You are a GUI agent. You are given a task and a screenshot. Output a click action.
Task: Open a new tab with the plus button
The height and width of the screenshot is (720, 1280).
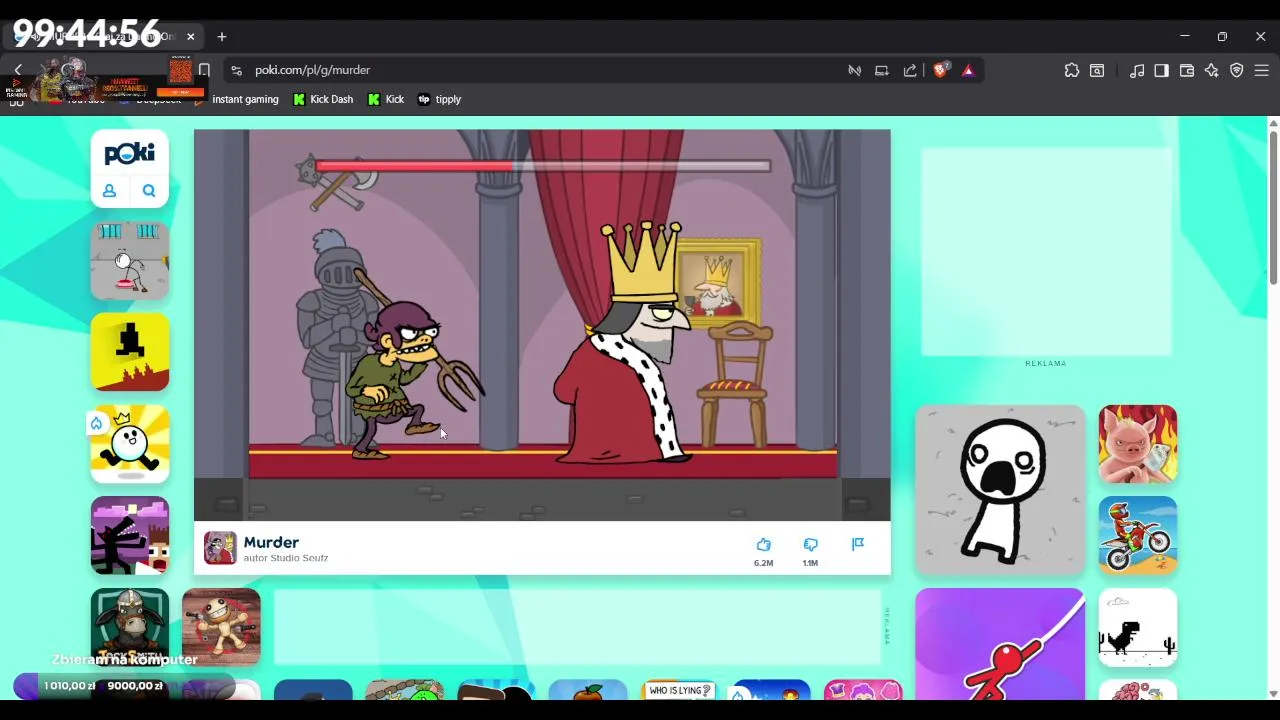click(222, 37)
